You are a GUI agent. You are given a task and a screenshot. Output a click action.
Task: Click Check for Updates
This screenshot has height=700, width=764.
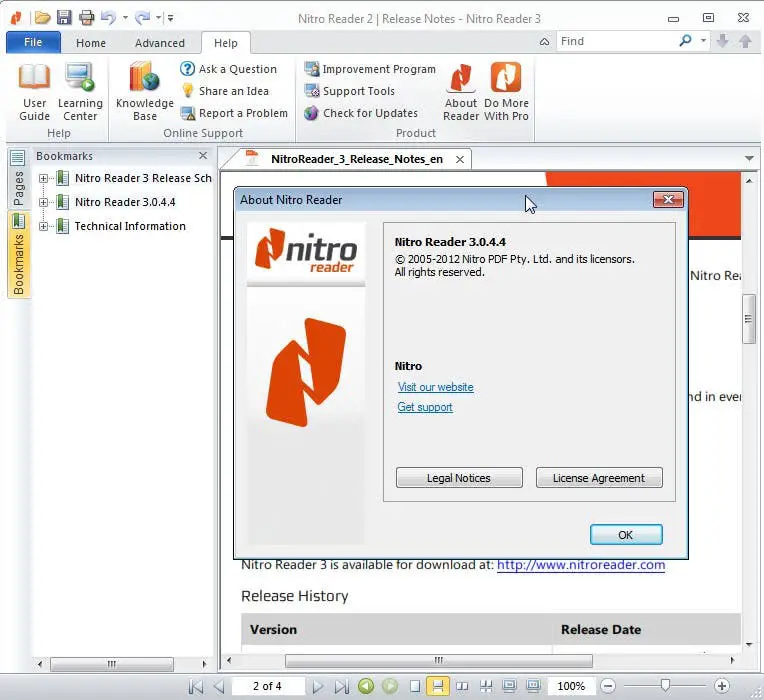tap(361, 113)
